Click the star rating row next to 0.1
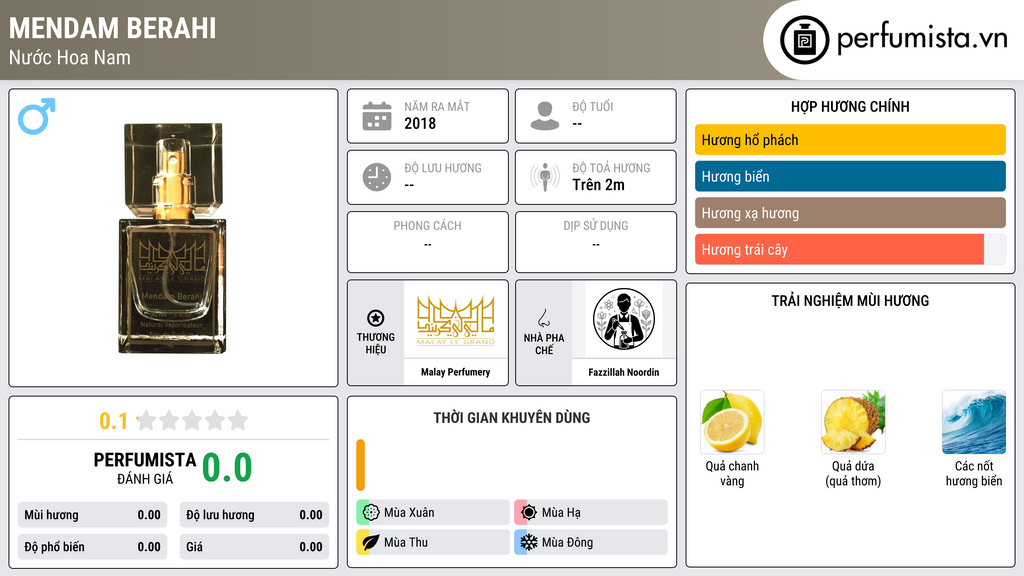The width and height of the screenshot is (1024, 576). 192,420
